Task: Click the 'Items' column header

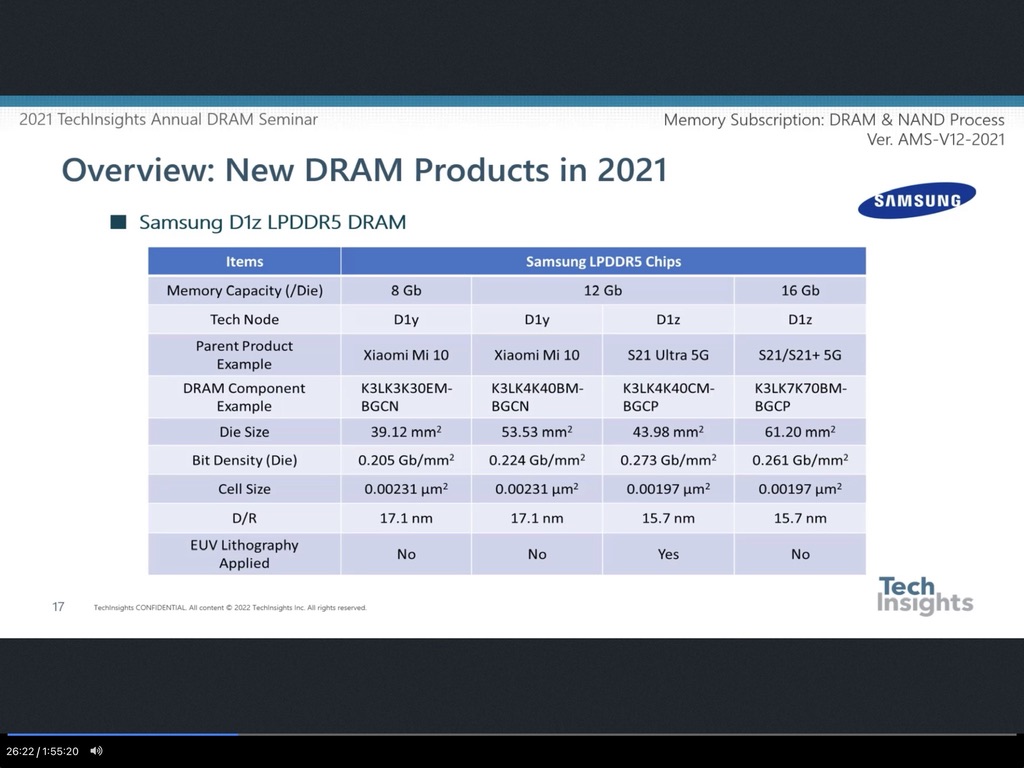Action: click(x=244, y=261)
